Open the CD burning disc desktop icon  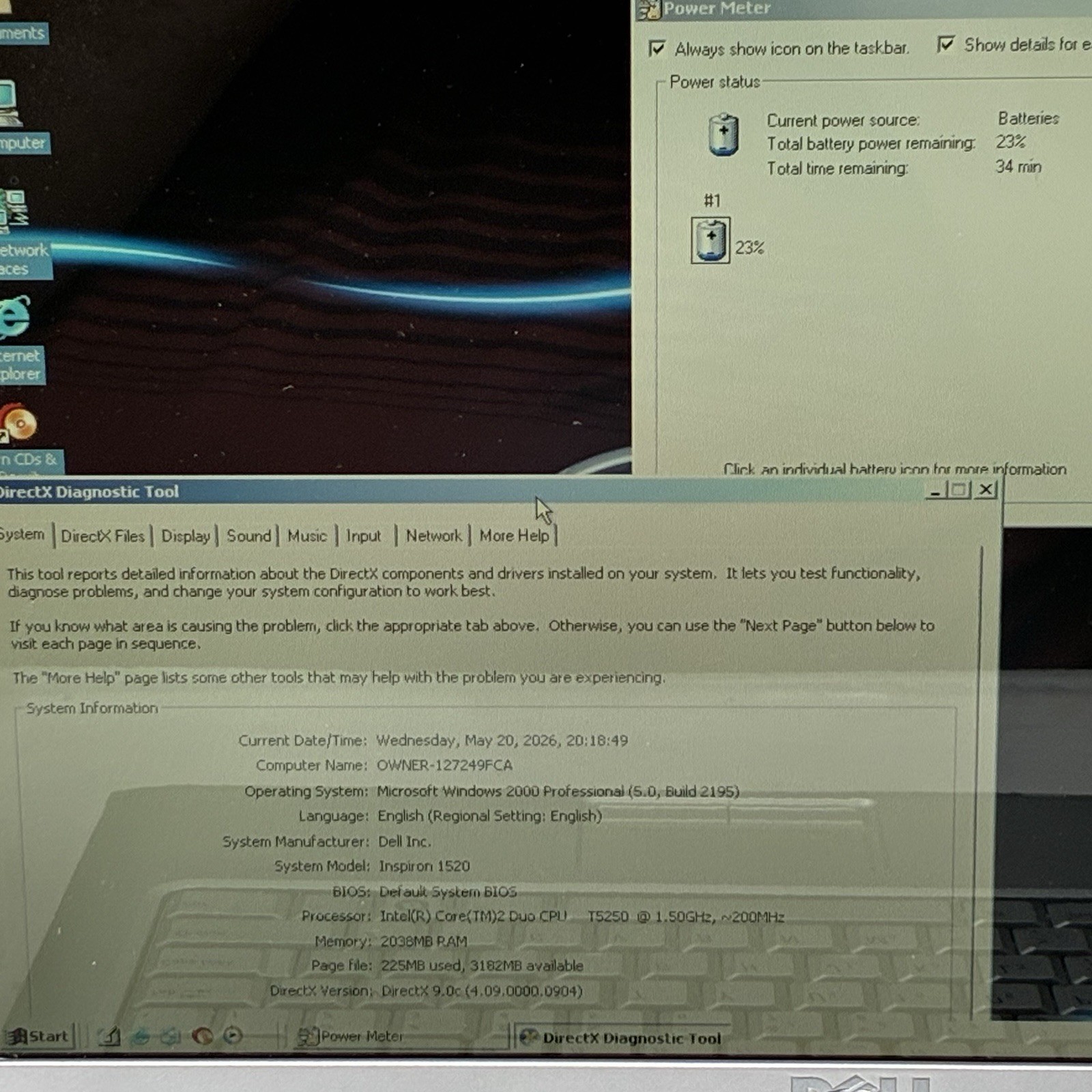click(18, 422)
